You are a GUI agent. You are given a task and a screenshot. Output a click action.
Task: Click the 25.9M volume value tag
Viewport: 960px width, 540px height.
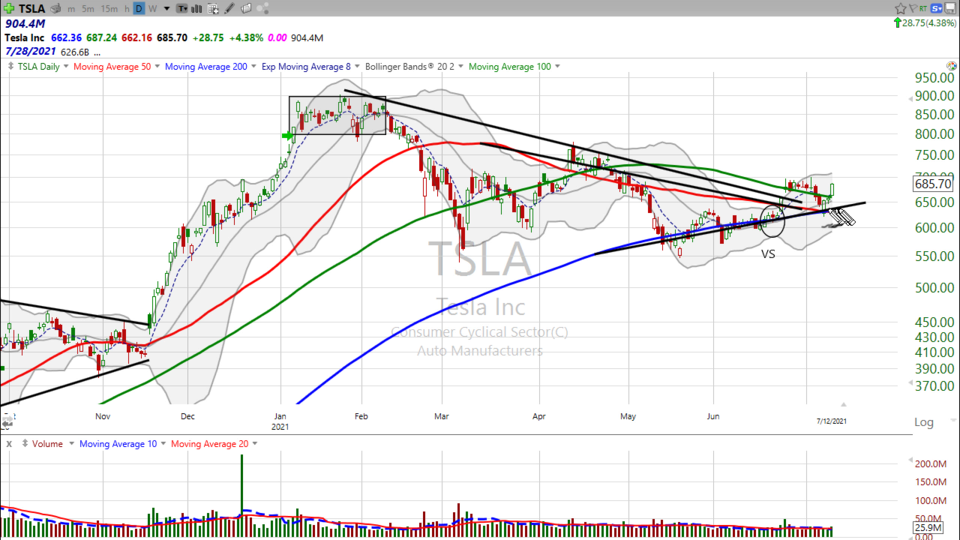pos(928,527)
